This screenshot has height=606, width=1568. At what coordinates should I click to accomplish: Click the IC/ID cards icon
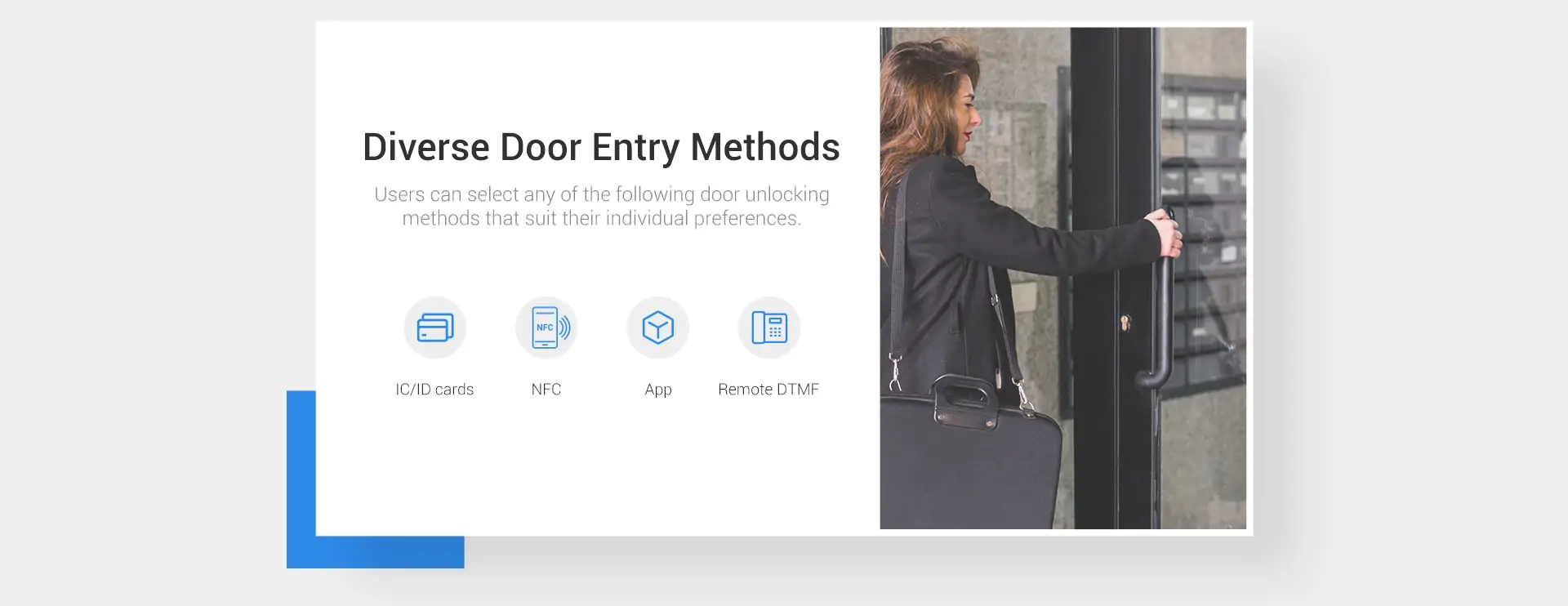(x=434, y=328)
